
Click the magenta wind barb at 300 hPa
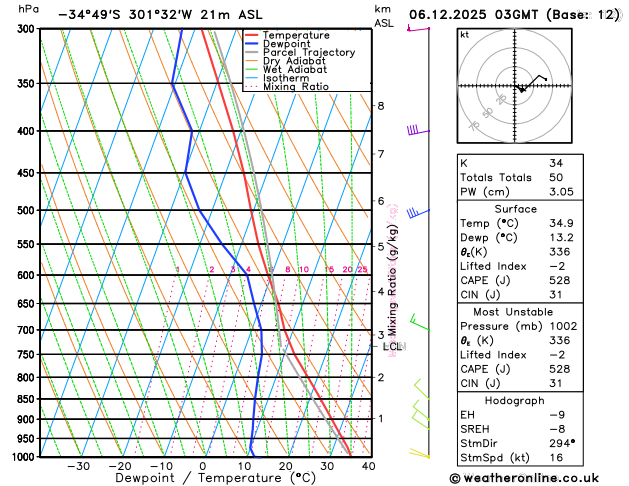click(x=418, y=28)
